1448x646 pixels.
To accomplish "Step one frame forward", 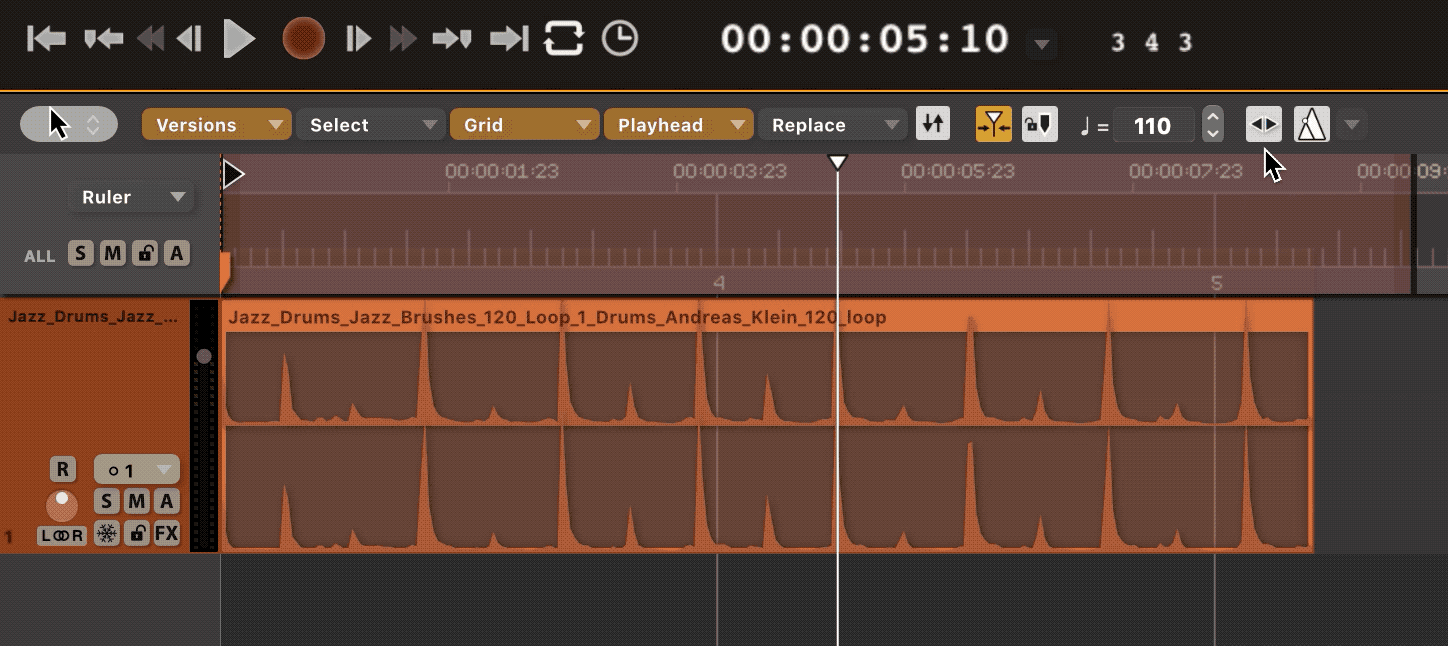I will [358, 39].
